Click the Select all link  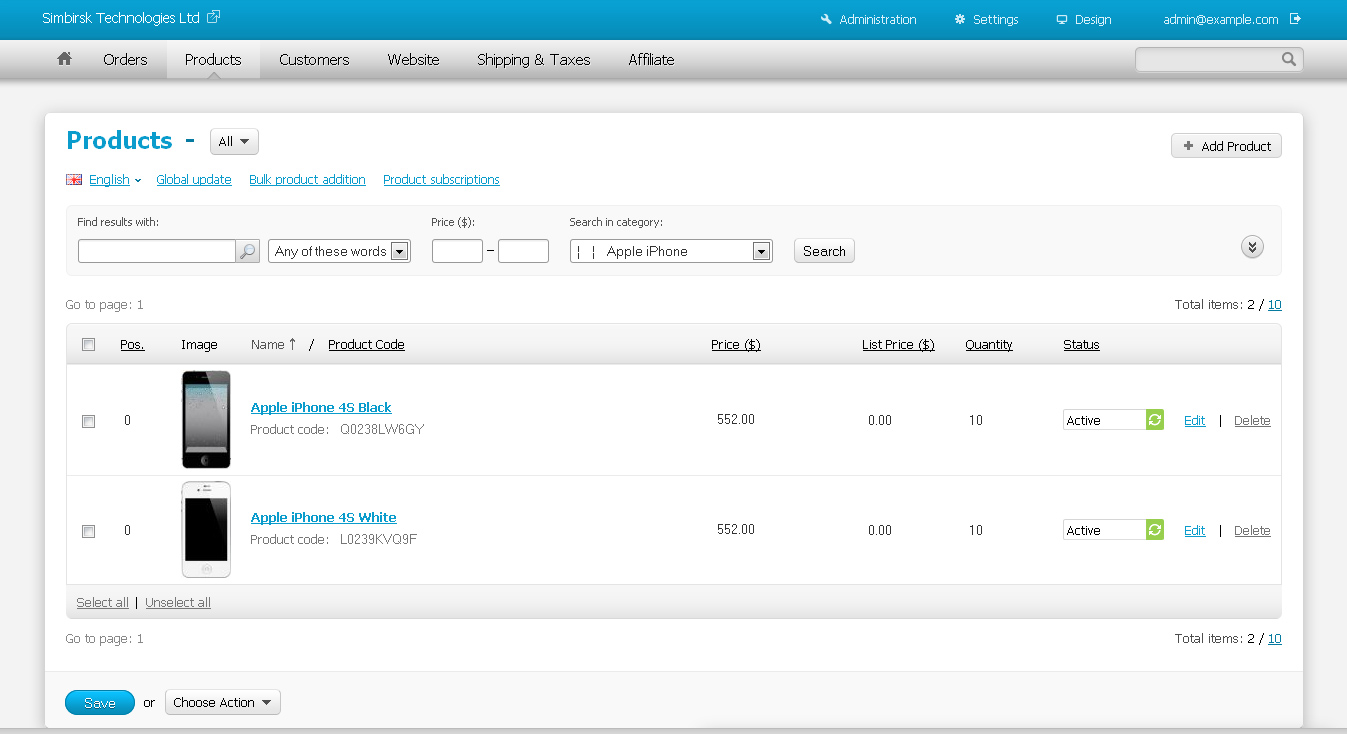click(102, 602)
